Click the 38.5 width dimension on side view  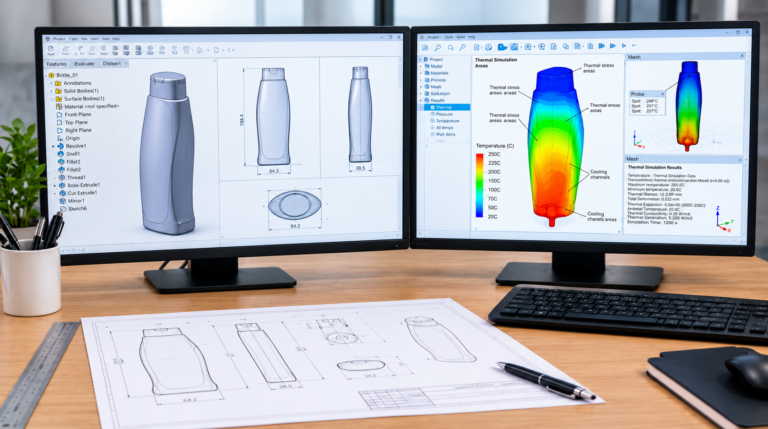point(360,168)
